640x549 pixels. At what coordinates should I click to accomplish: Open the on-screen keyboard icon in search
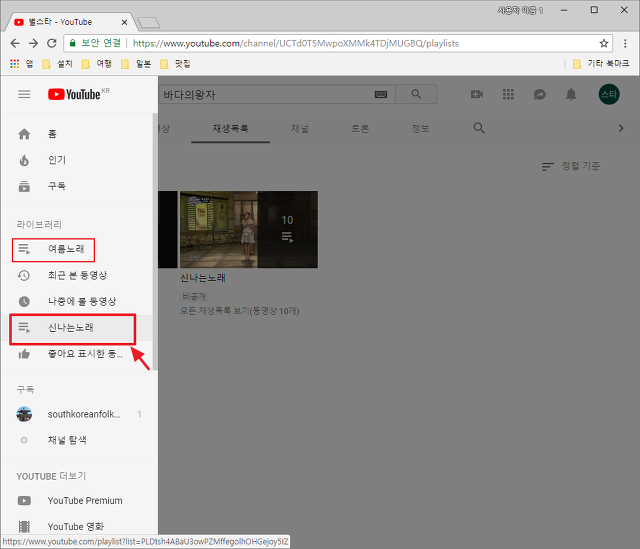(381, 95)
